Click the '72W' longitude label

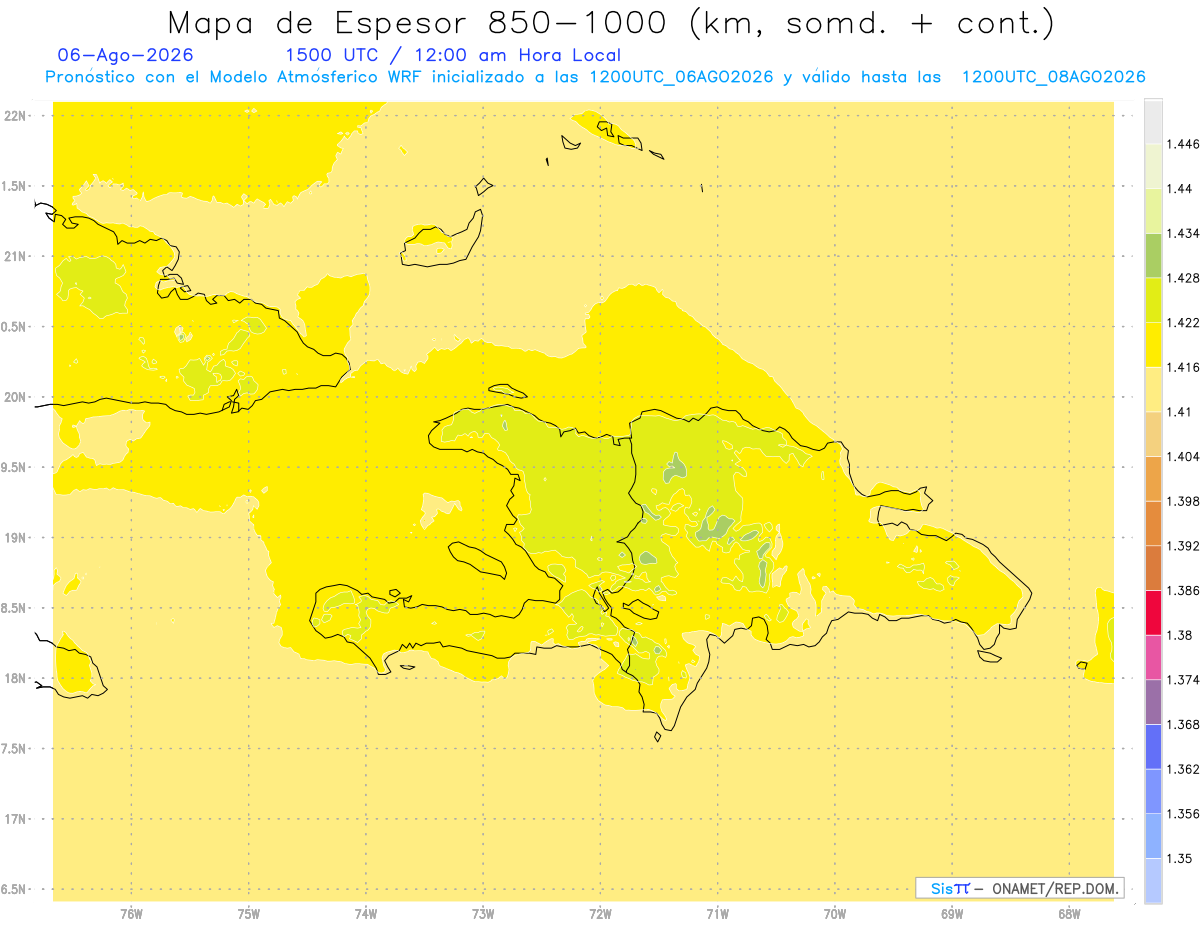(600, 914)
